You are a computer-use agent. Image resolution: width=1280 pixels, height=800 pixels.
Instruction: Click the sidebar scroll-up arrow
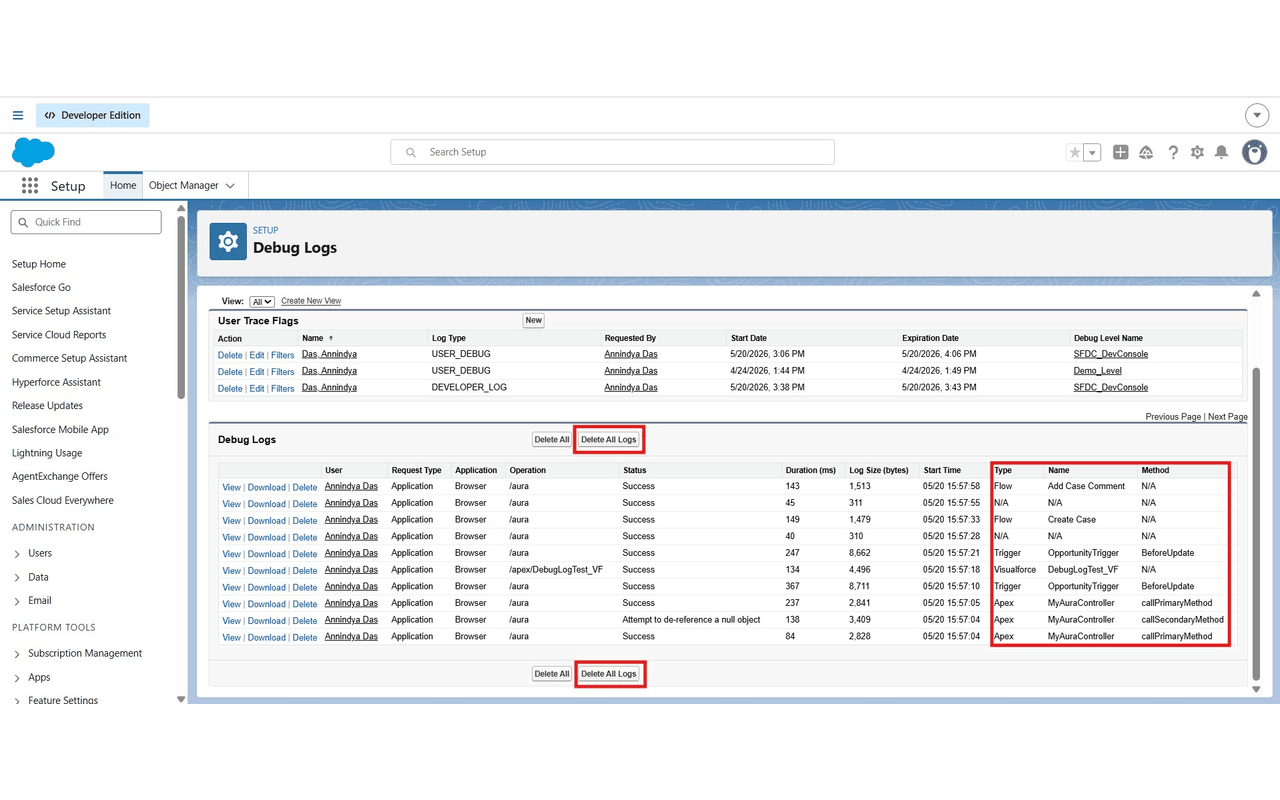pos(181,209)
